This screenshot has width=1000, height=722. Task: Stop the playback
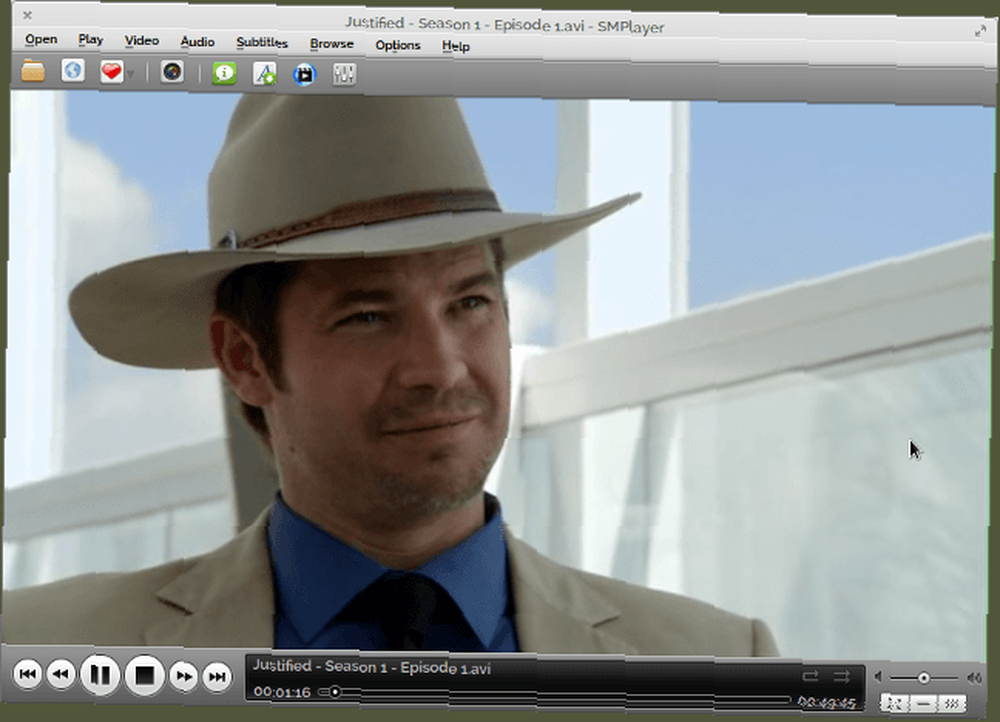(144, 675)
